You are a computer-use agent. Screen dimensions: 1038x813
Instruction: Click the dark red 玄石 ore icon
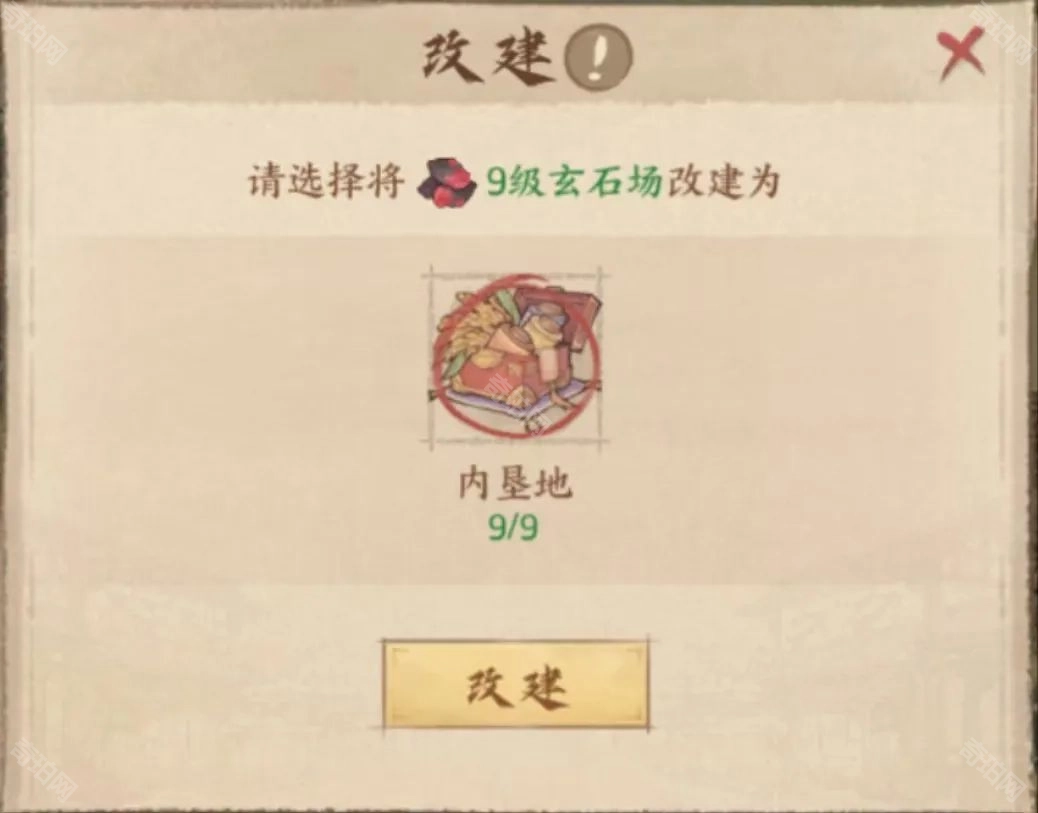446,183
